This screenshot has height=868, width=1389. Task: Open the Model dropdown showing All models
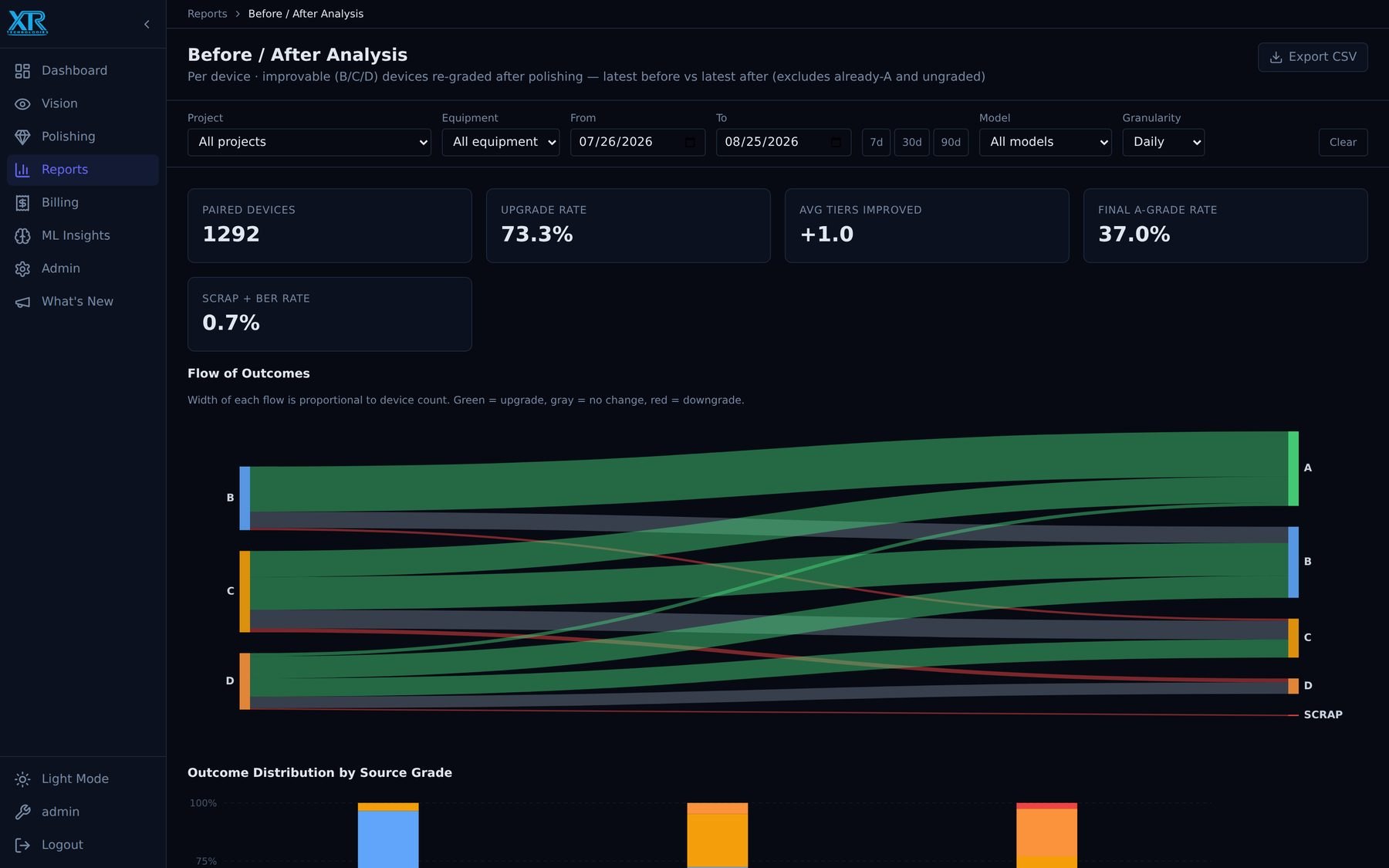pyautogui.click(x=1045, y=142)
